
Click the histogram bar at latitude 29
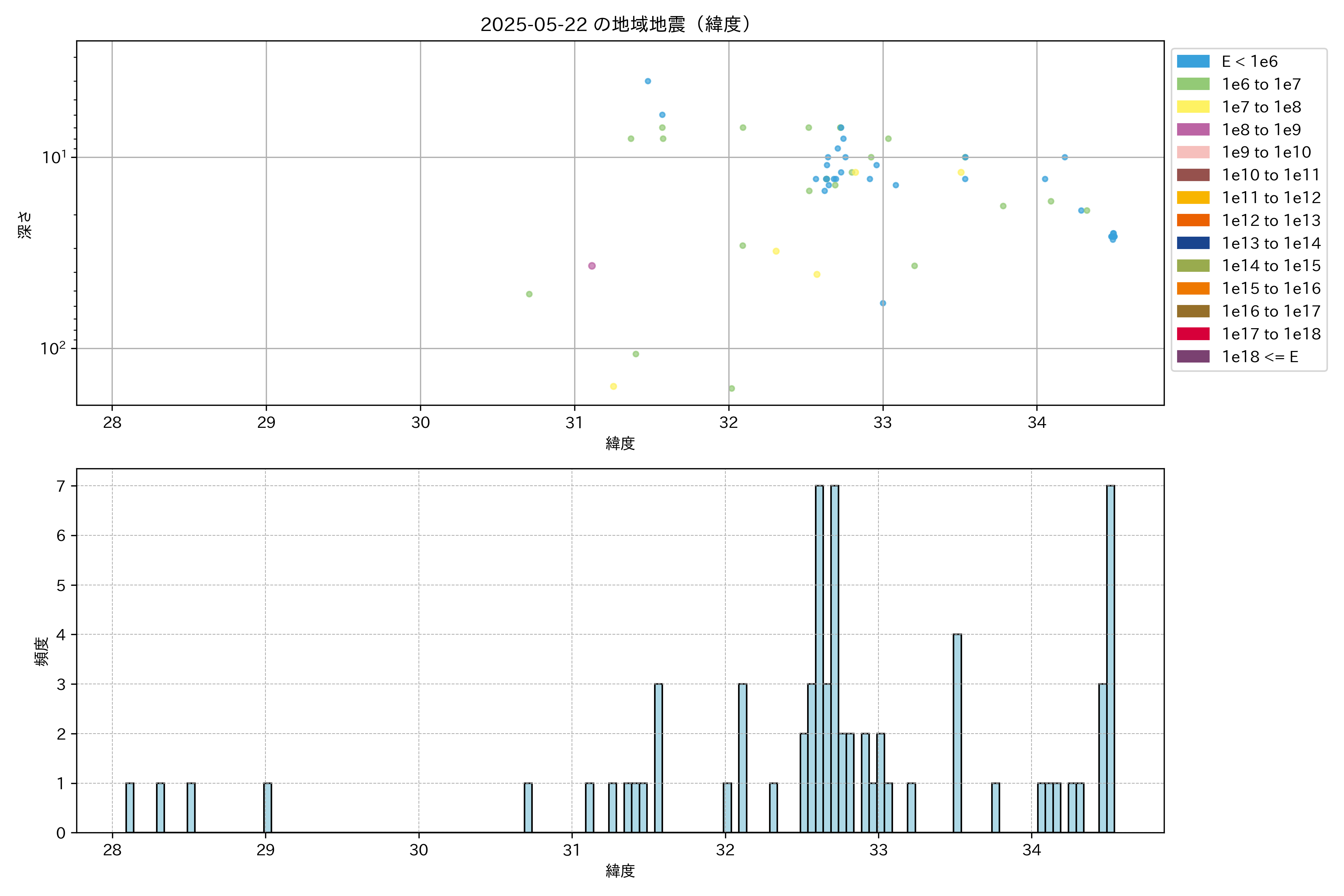(267, 808)
